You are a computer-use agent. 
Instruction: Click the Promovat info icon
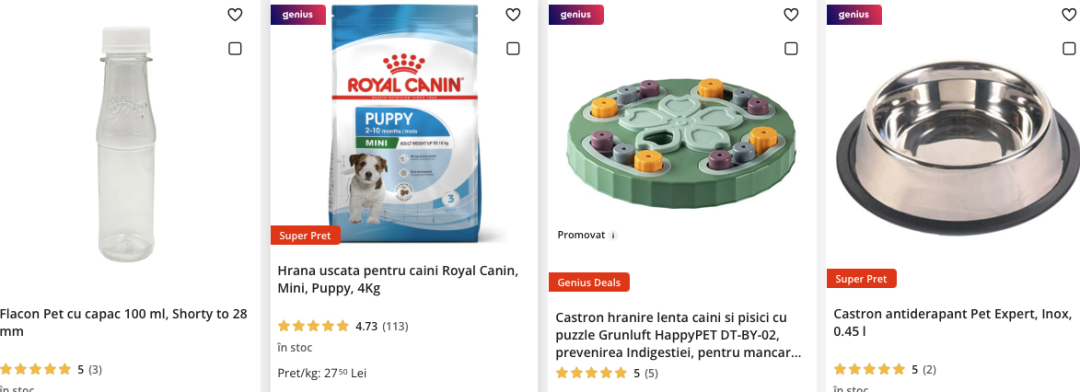click(x=613, y=236)
